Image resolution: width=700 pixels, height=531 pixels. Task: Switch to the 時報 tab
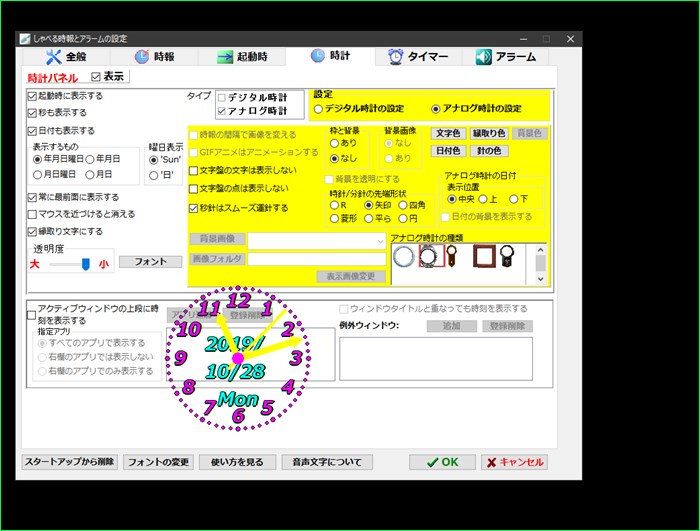coord(154,57)
